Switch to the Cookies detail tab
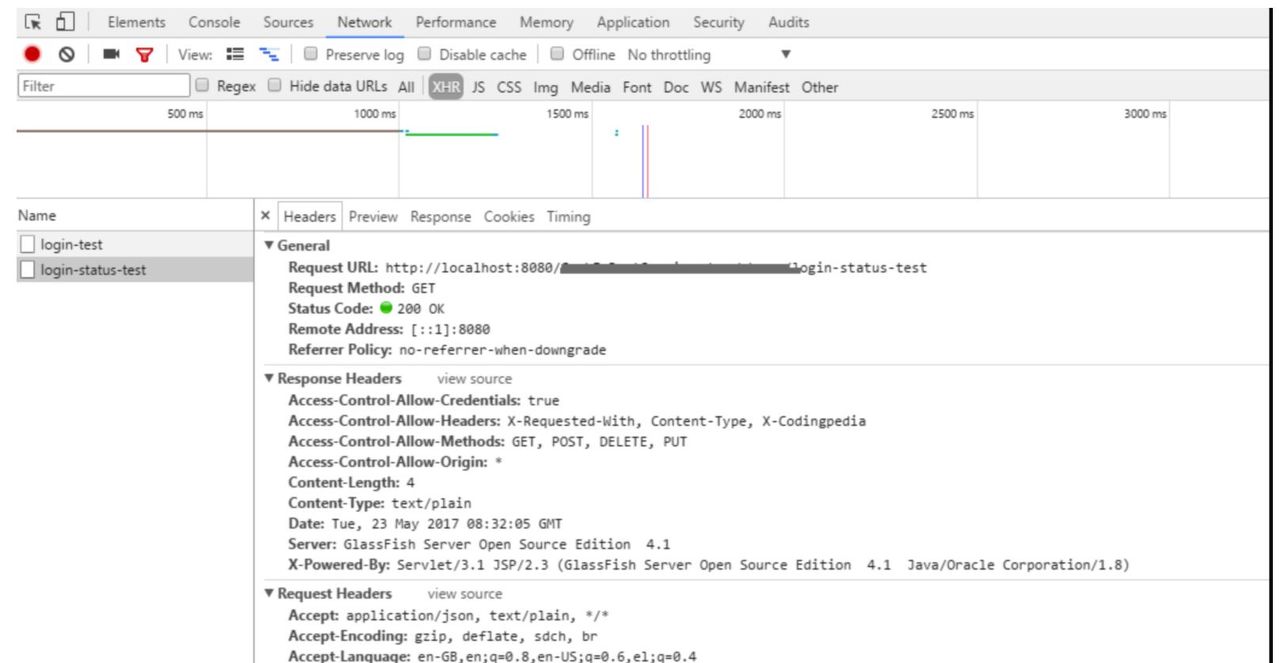 pos(509,216)
